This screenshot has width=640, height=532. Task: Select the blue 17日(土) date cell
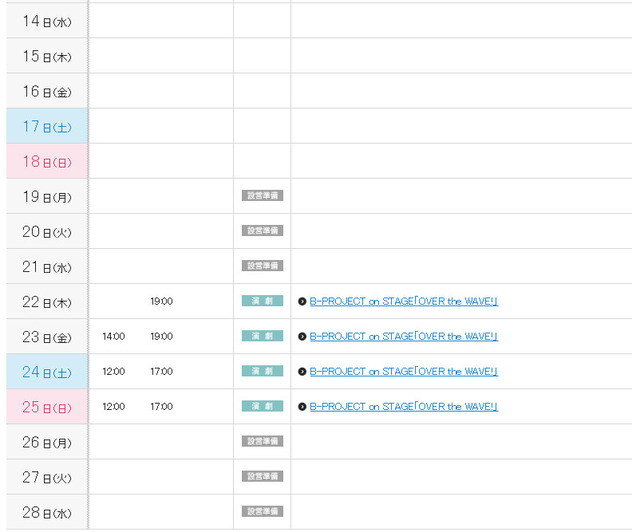click(47, 126)
